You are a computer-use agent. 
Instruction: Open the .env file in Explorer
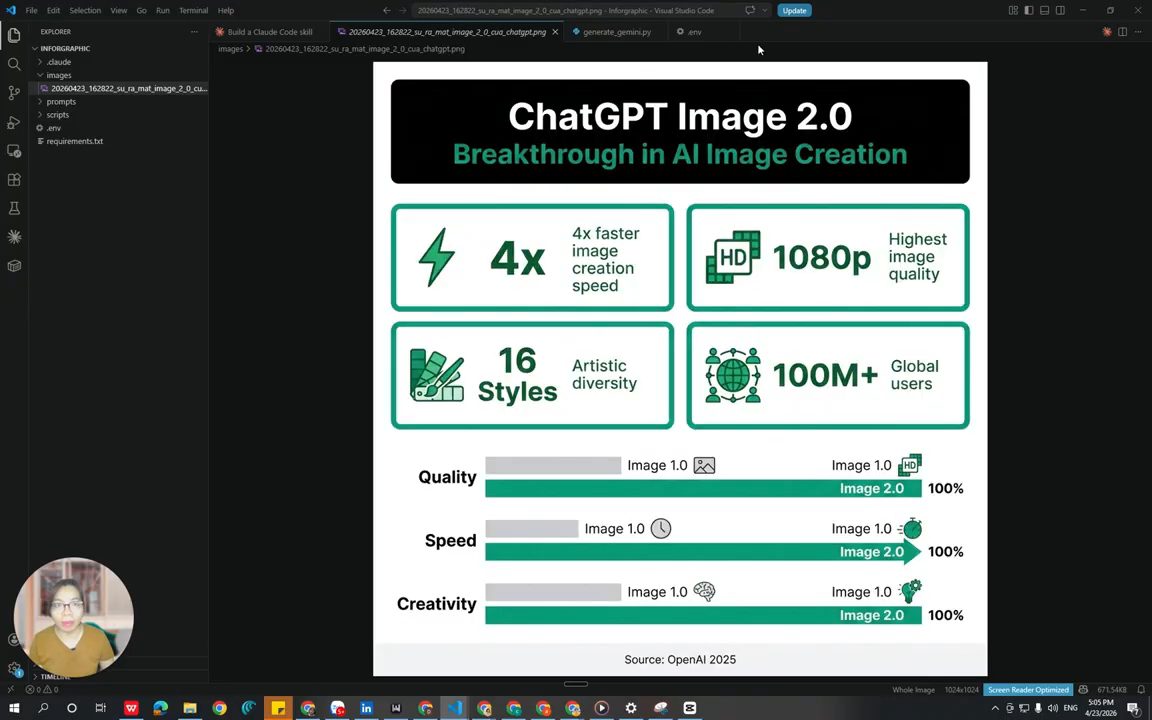[119, 128]
